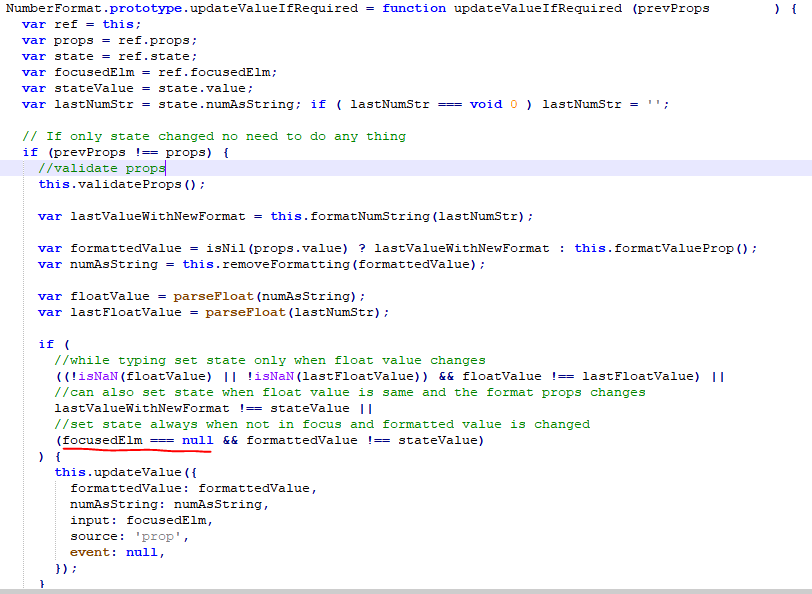Viewport: 812px width, 594px height.
Task: Click 'this.formatNumString(lastNumStr)' in the code
Action: [398, 216]
